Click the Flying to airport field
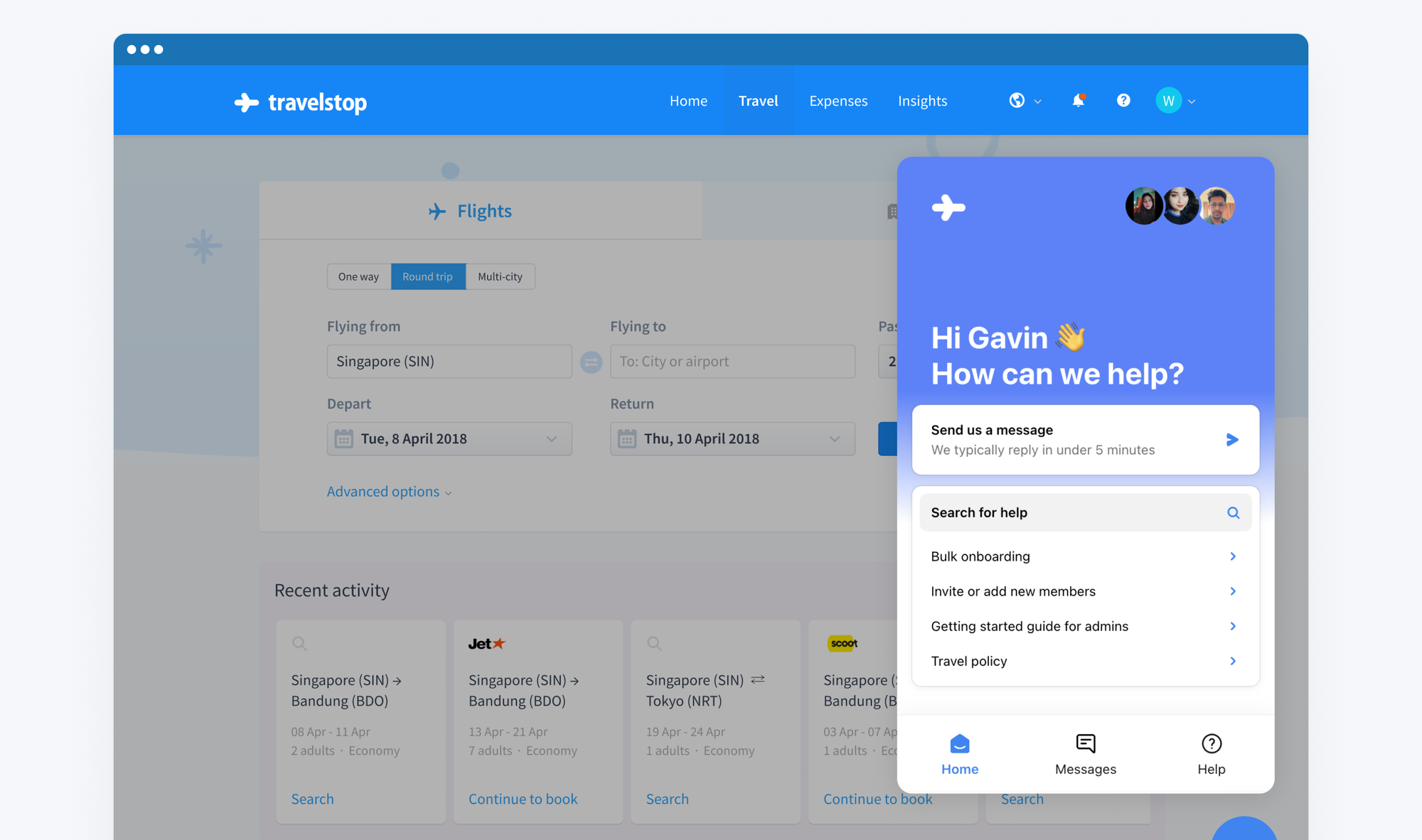 tap(732, 362)
